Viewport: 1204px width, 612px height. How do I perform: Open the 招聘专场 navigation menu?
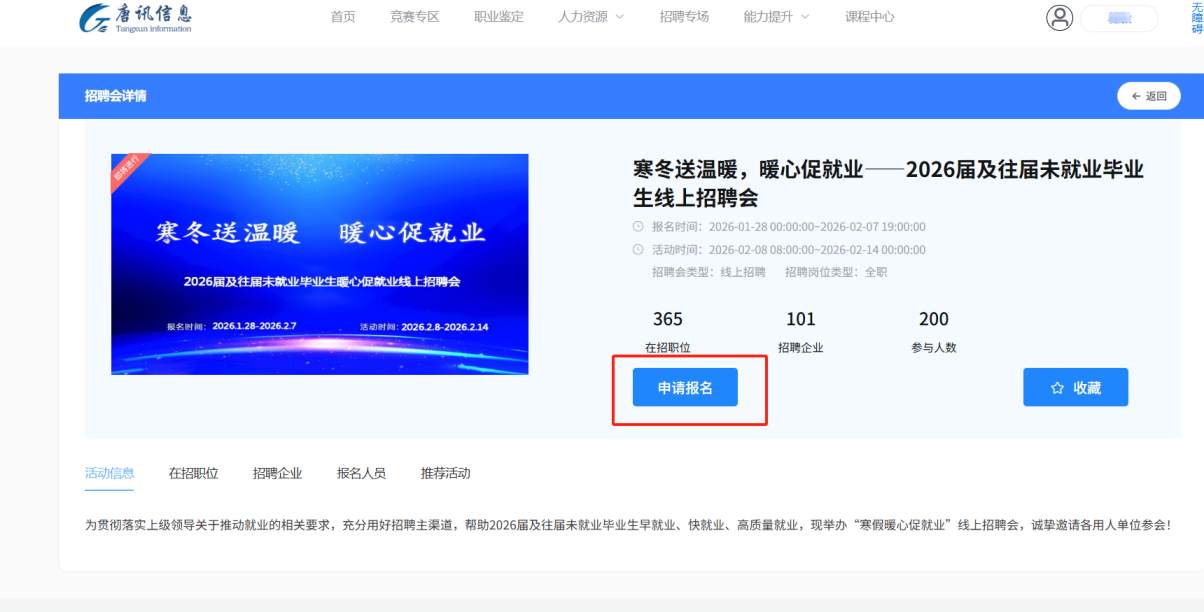click(x=685, y=16)
